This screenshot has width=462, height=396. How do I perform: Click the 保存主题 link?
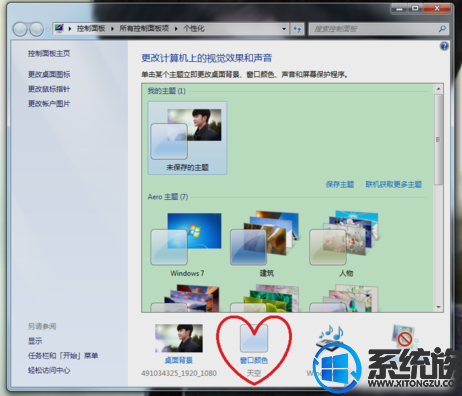[x=340, y=184]
